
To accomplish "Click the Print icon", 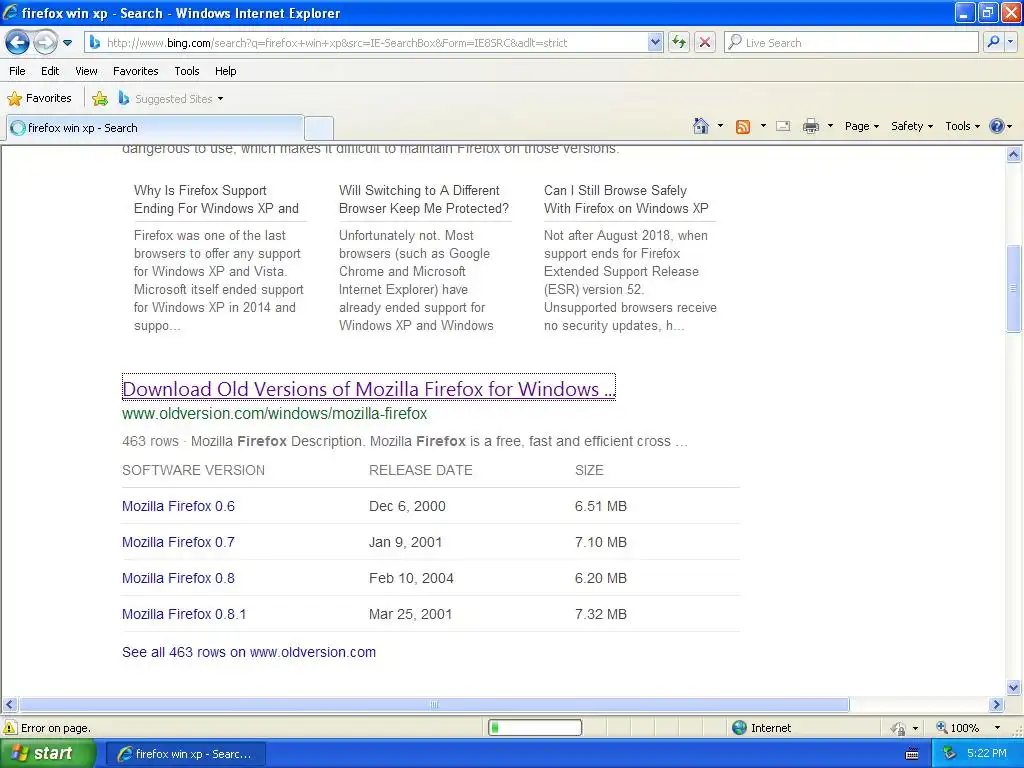I will click(x=810, y=126).
